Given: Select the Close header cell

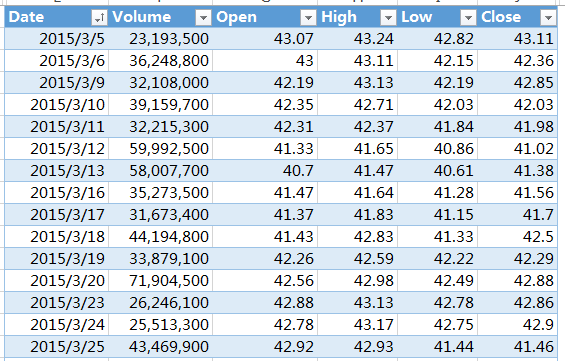Looking at the screenshot, I should [517, 17].
